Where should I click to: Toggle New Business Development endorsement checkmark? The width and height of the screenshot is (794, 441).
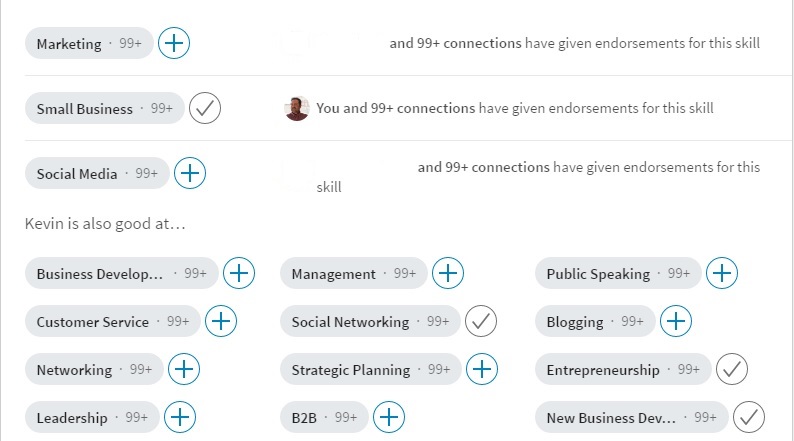[749, 417]
